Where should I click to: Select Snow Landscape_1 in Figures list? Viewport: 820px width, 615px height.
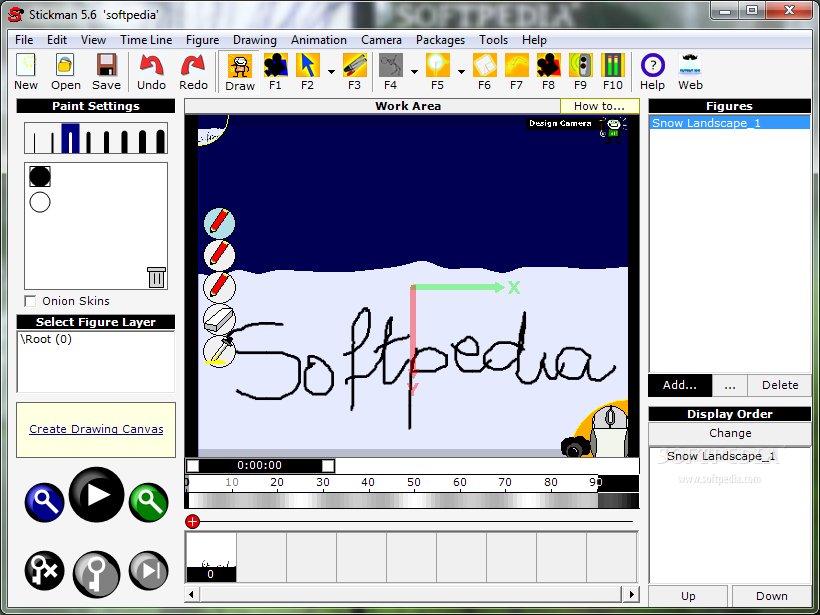(730, 123)
